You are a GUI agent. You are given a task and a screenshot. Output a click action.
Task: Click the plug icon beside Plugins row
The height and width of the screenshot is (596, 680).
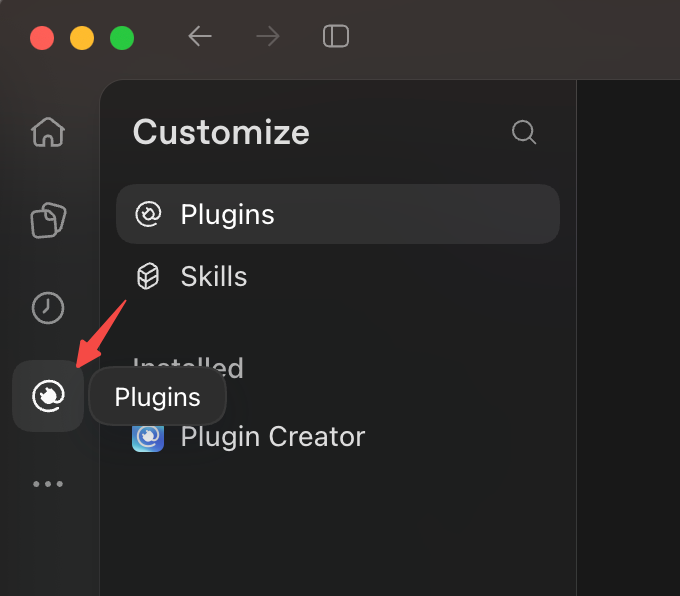148,214
